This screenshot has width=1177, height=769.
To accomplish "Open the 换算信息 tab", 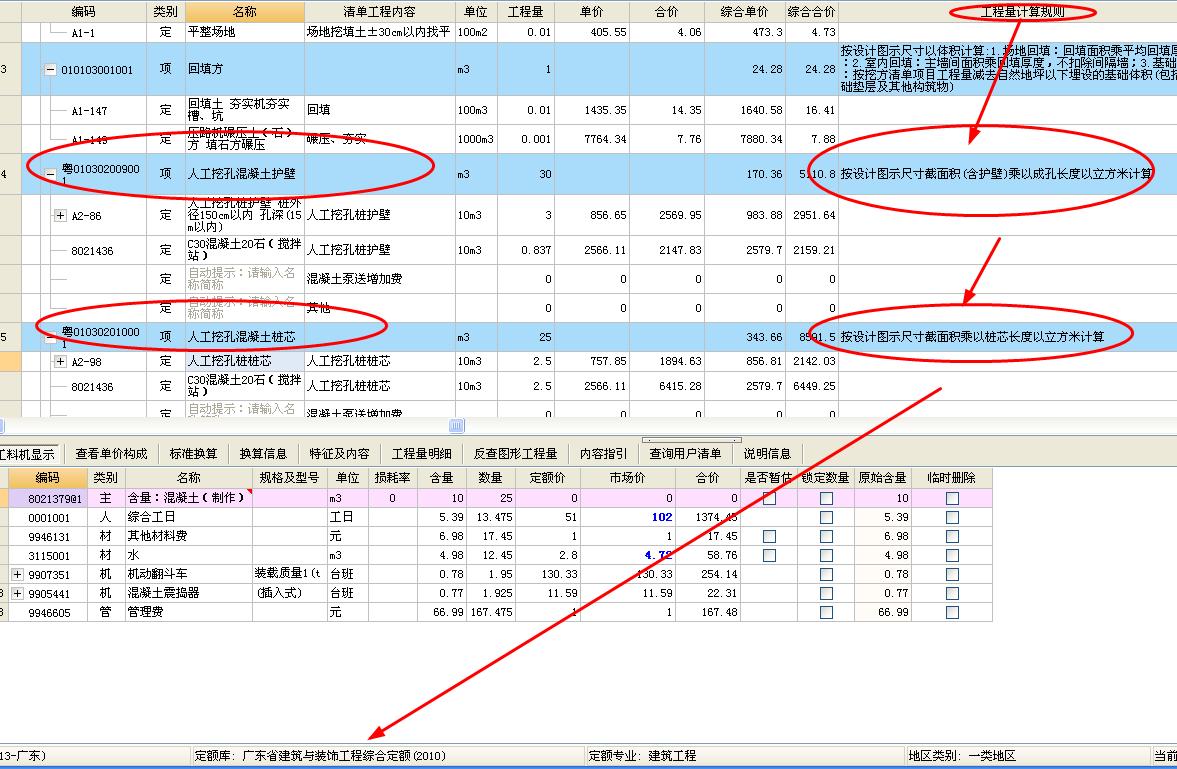I will (x=263, y=454).
